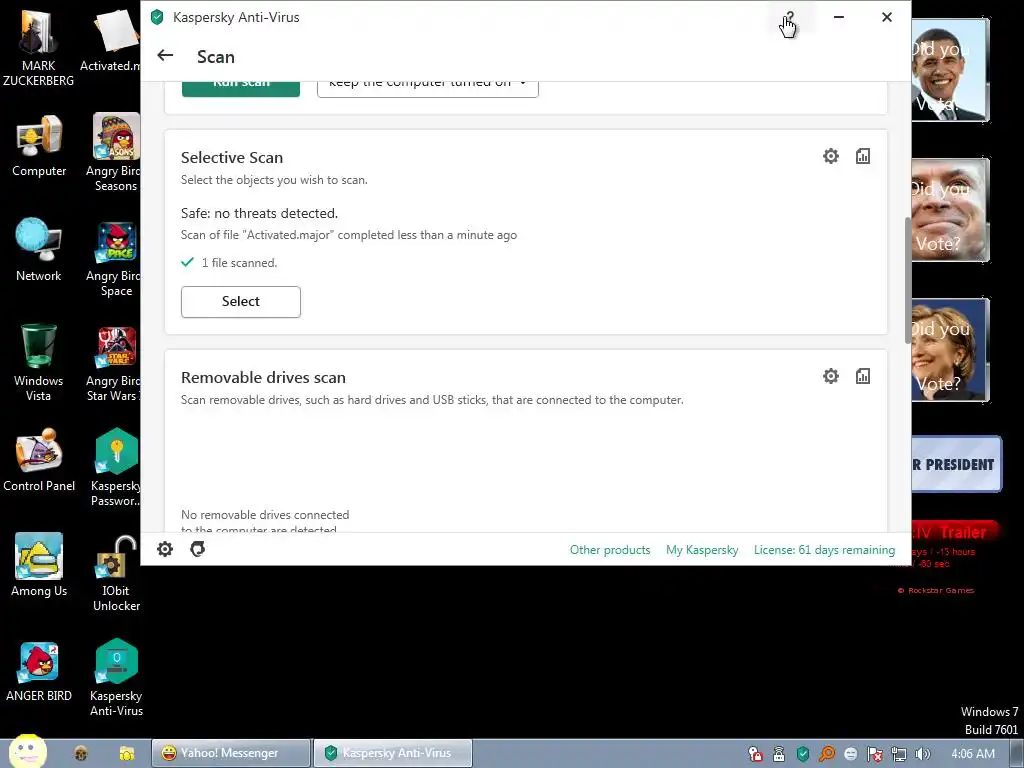Click the green Run scan button
Screen dimensions: 1024x768
pyautogui.click(x=240, y=89)
